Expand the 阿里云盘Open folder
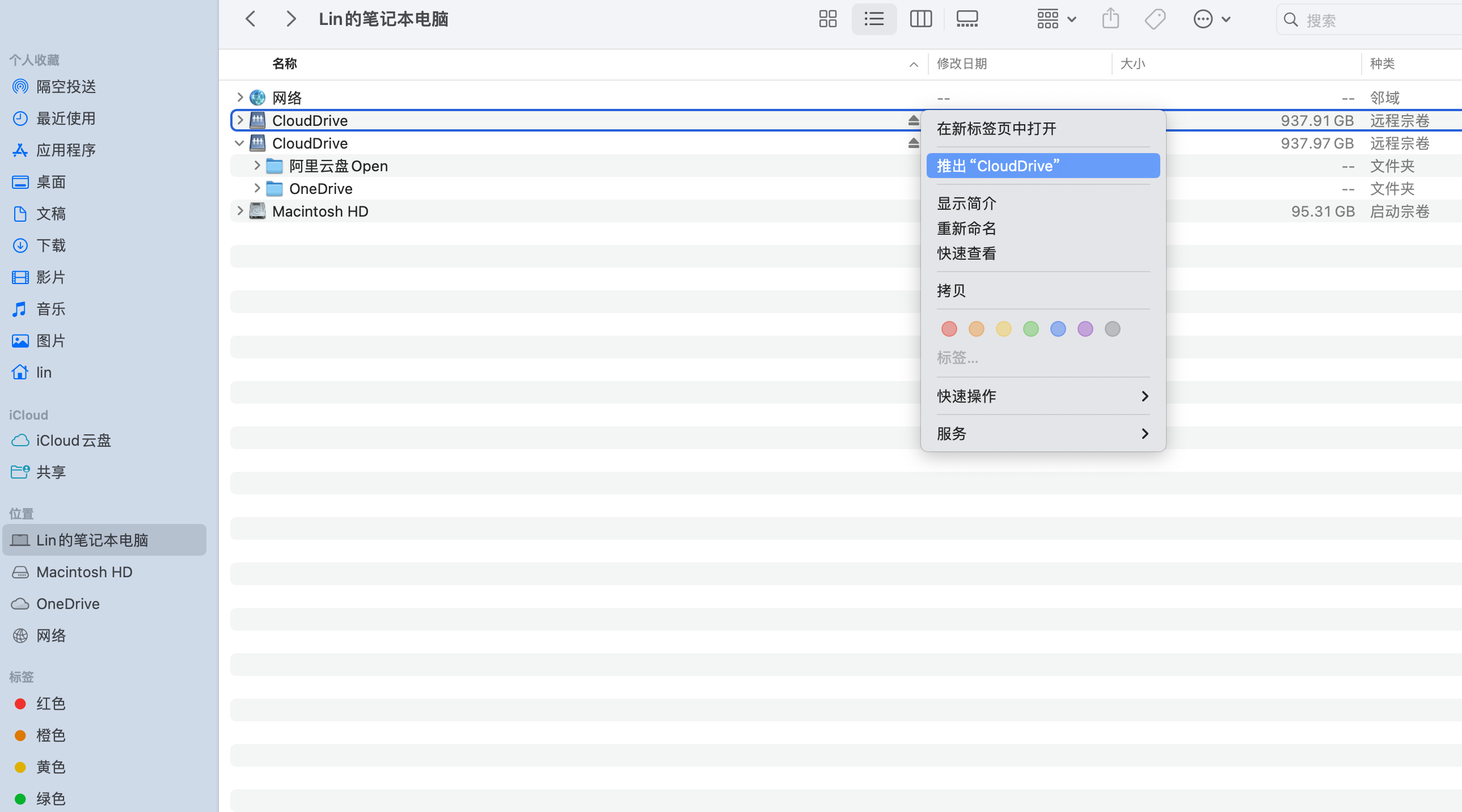 (x=256, y=166)
